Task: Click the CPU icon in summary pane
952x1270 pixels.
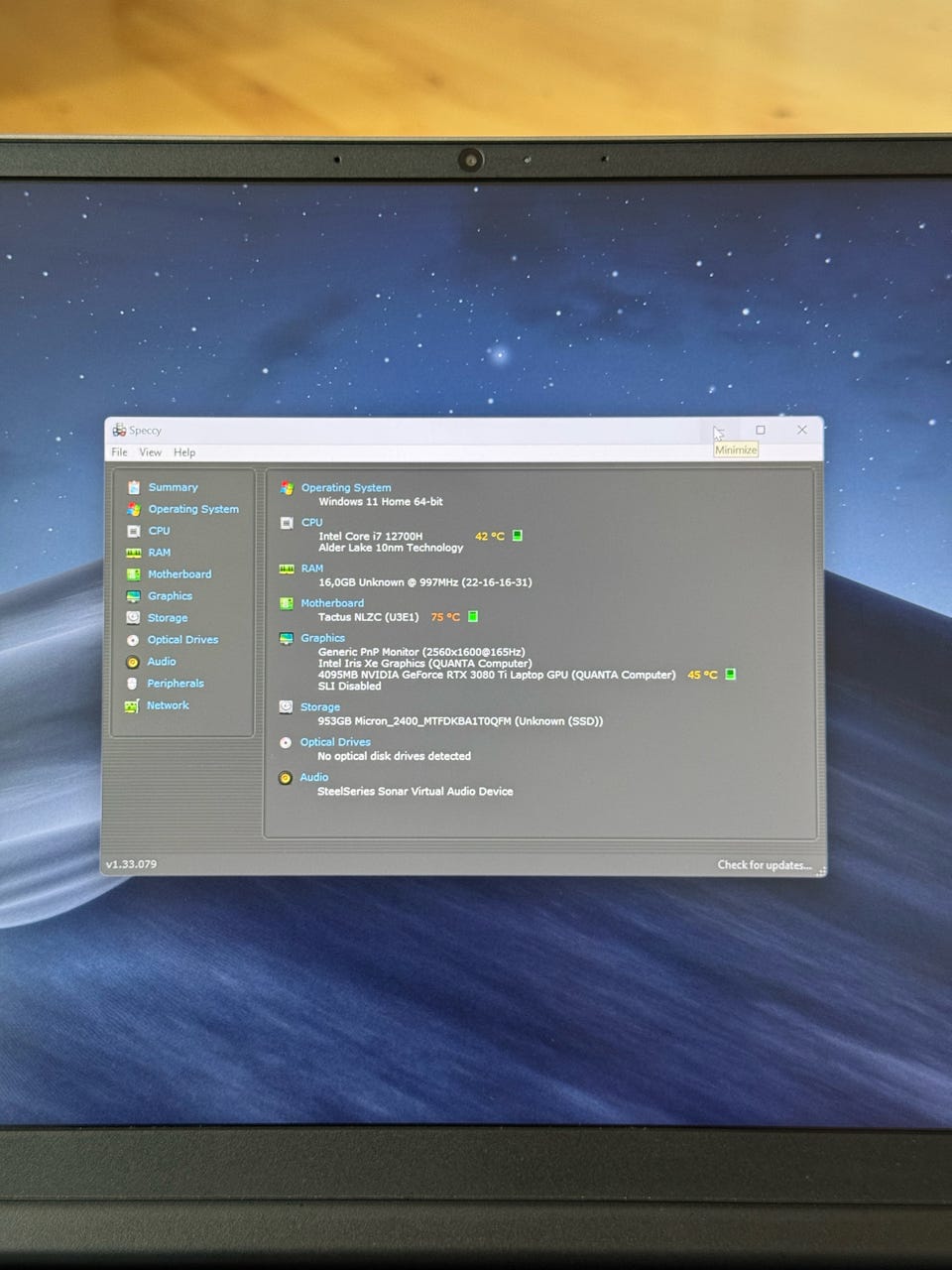Action: (x=287, y=522)
